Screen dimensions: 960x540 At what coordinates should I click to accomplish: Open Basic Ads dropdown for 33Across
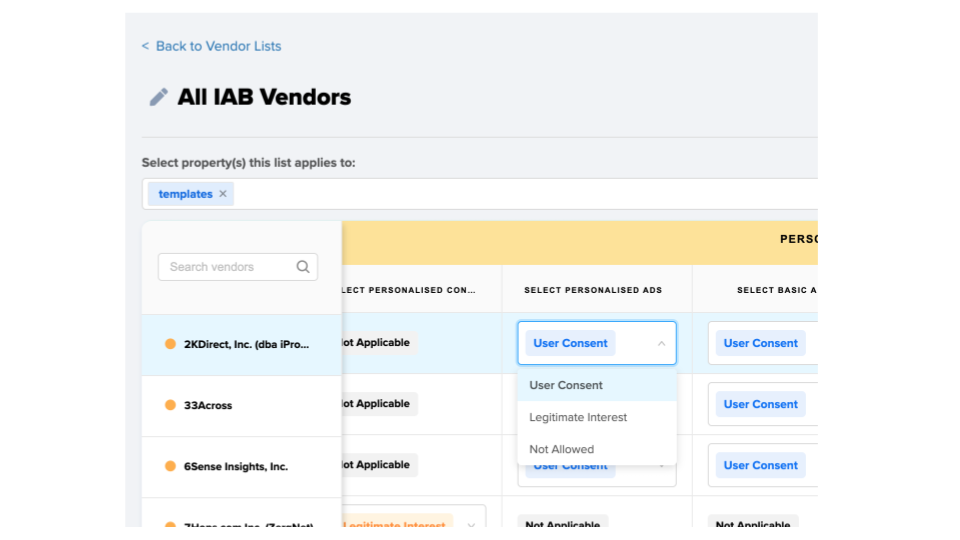[x=762, y=404]
